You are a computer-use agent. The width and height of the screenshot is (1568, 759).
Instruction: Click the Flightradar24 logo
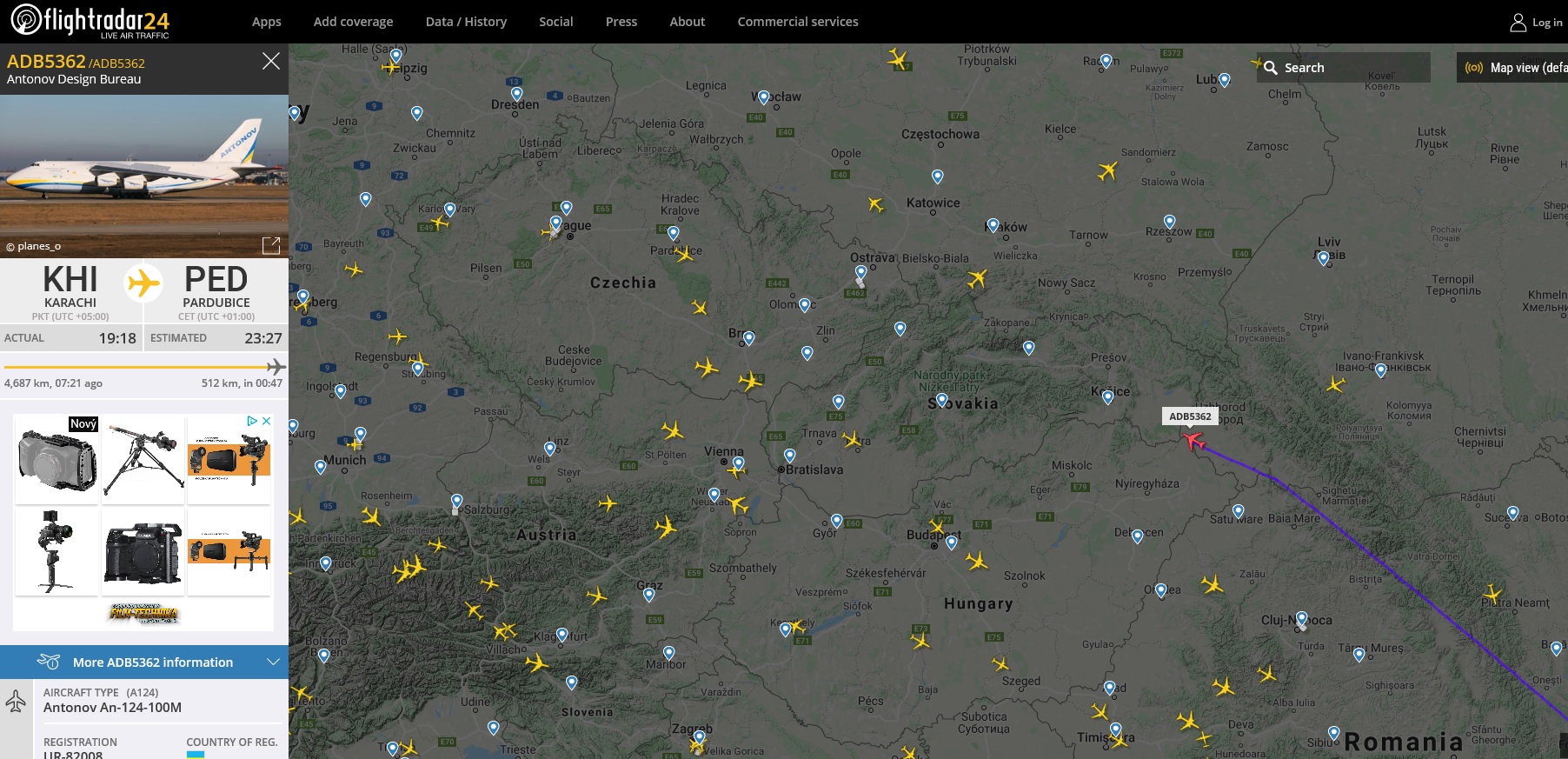90,21
